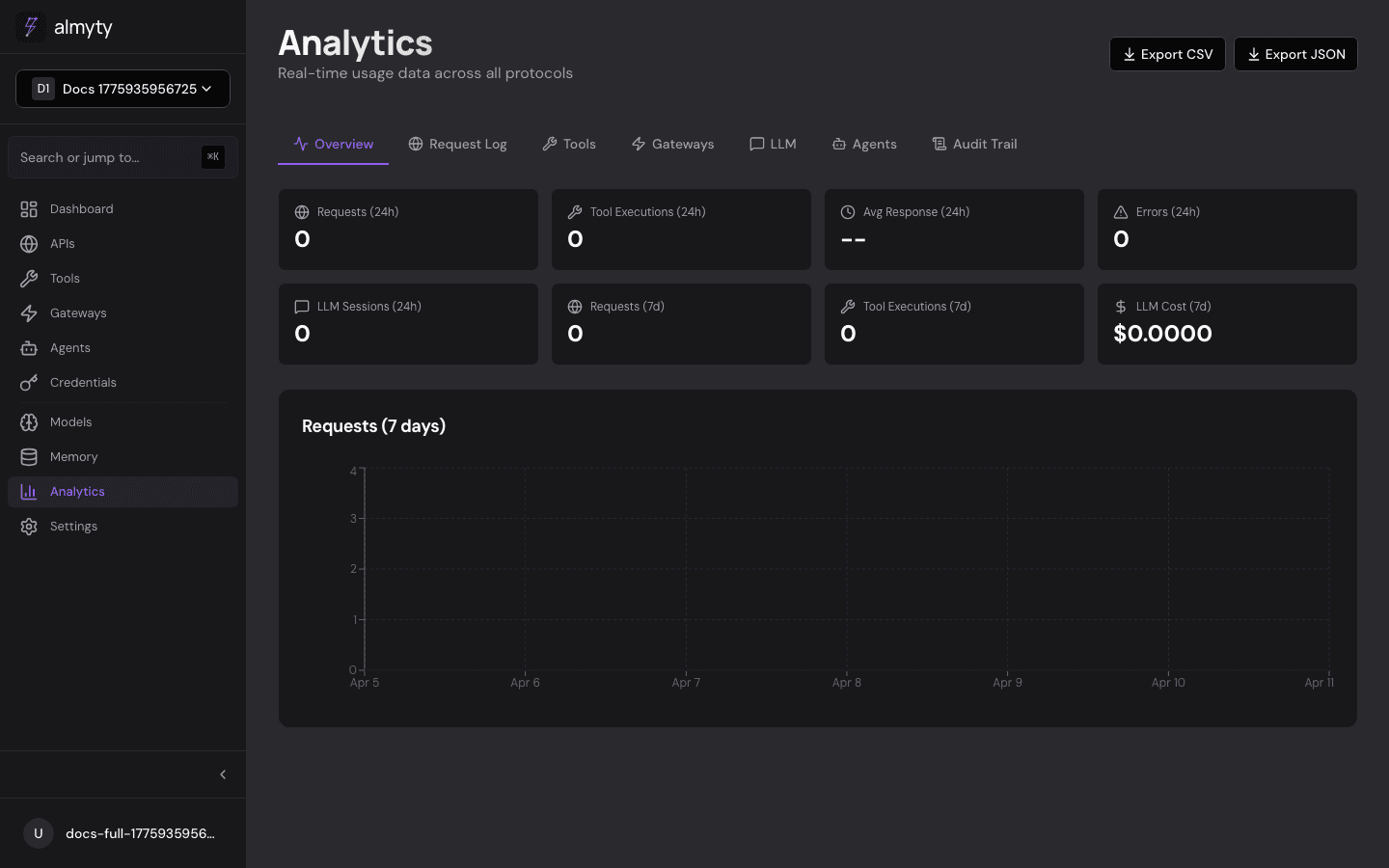Click the Errors (24h) label
This screenshot has height=868, width=1389.
coord(1168,212)
